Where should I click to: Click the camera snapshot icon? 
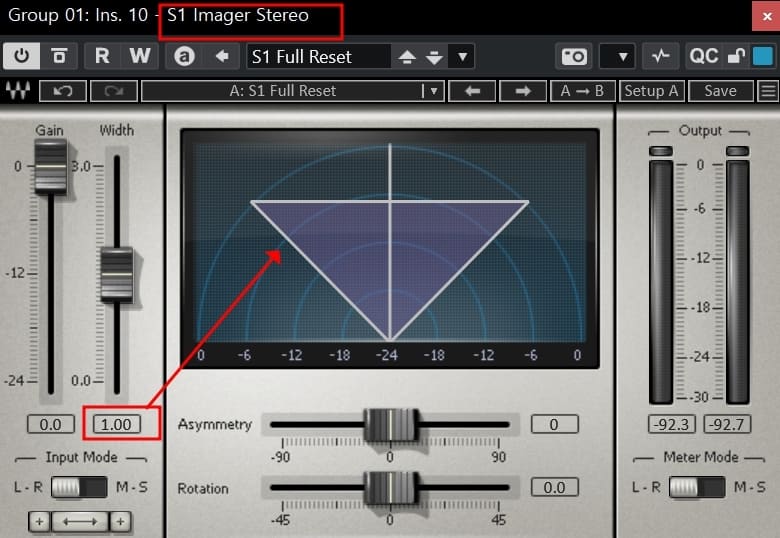(575, 56)
